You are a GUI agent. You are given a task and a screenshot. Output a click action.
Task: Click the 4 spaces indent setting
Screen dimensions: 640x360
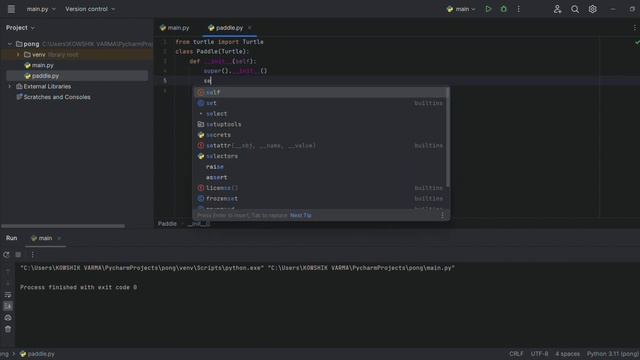tap(567, 354)
